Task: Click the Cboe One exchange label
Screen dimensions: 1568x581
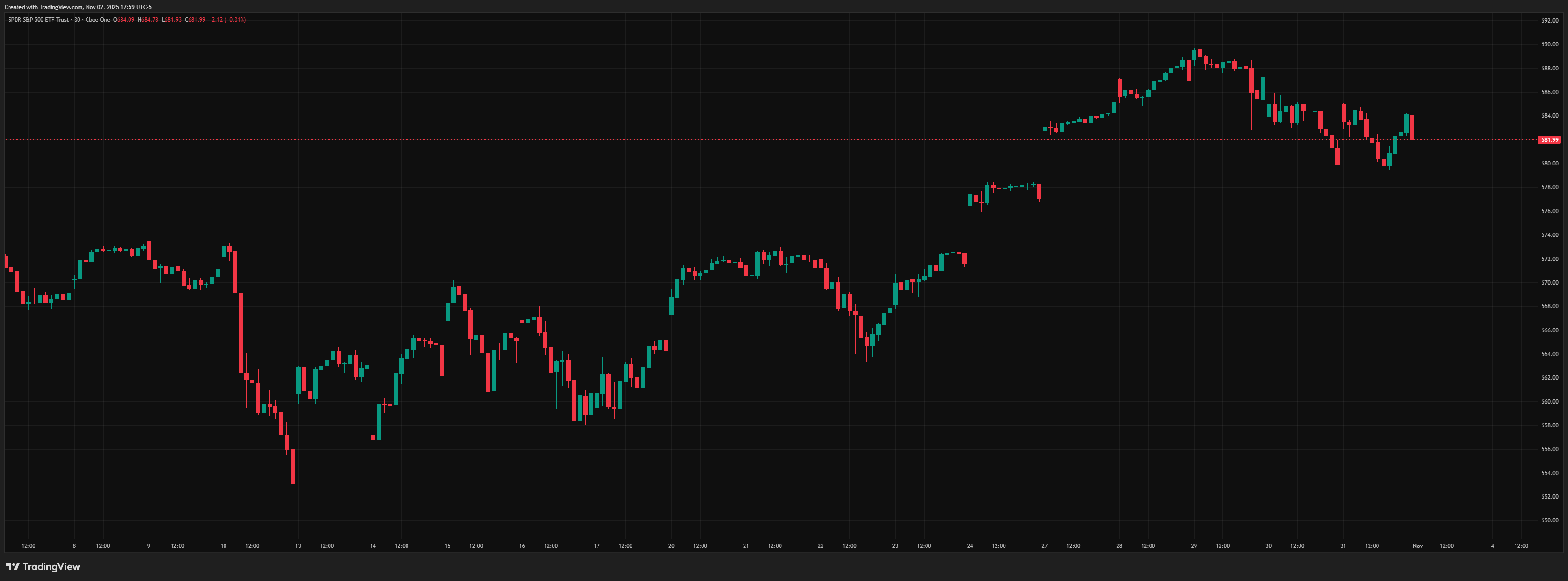Action: pos(97,20)
